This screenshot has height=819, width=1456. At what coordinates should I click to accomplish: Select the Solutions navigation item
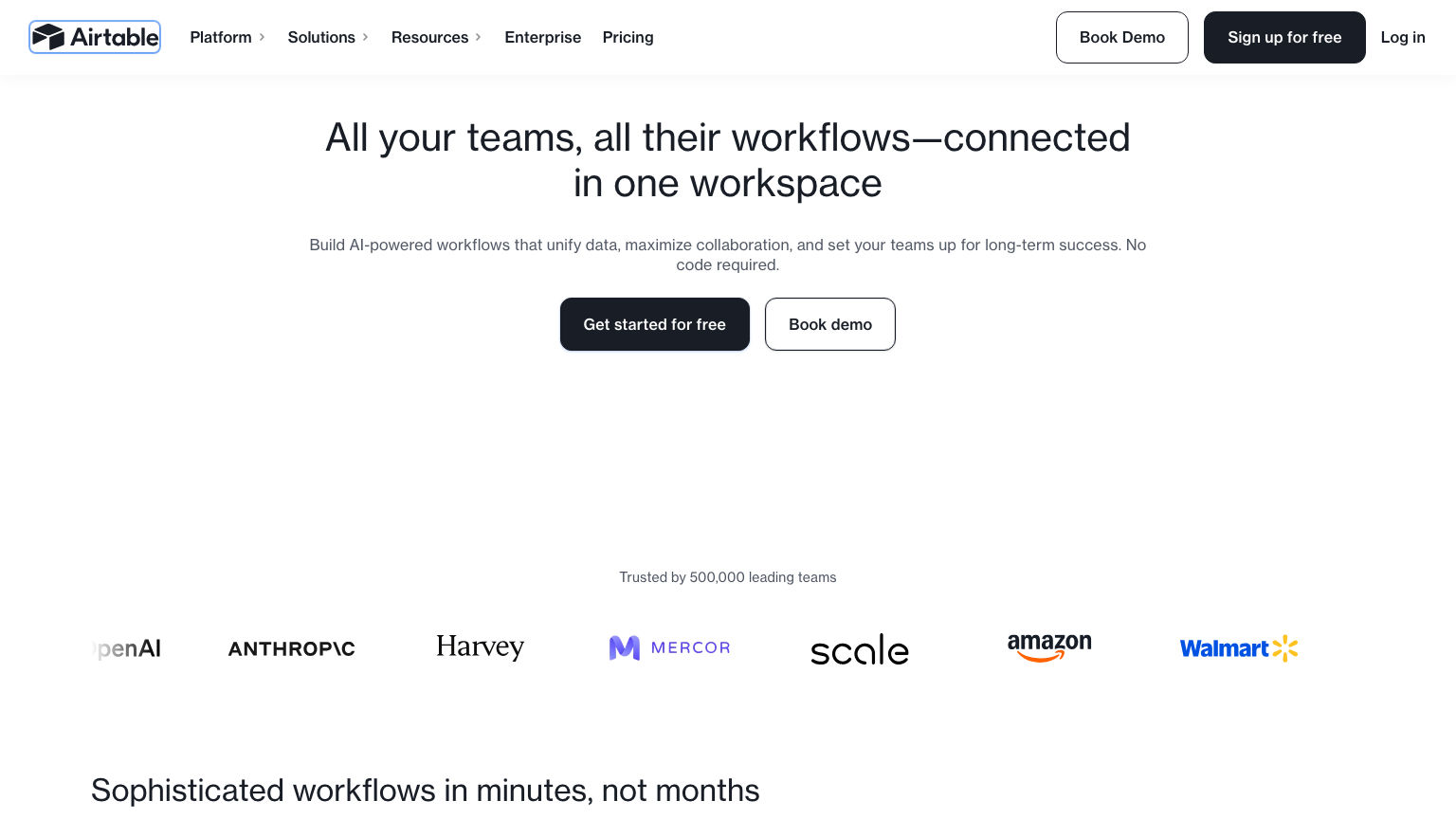(x=321, y=38)
